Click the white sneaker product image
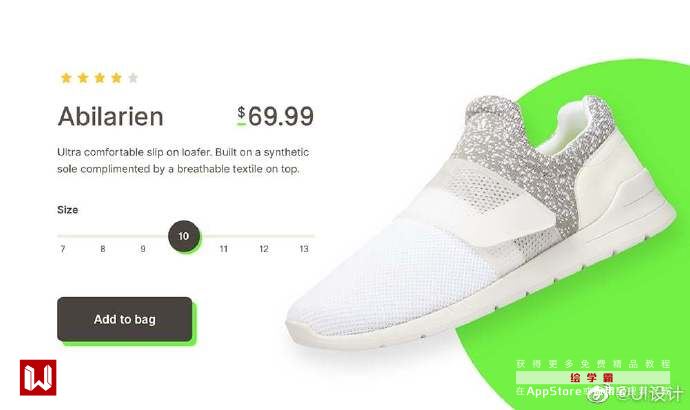The width and height of the screenshot is (690, 410). click(480, 224)
